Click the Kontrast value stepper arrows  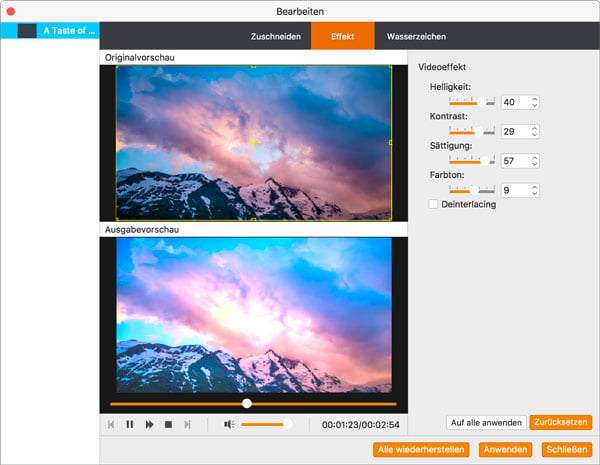coord(535,131)
